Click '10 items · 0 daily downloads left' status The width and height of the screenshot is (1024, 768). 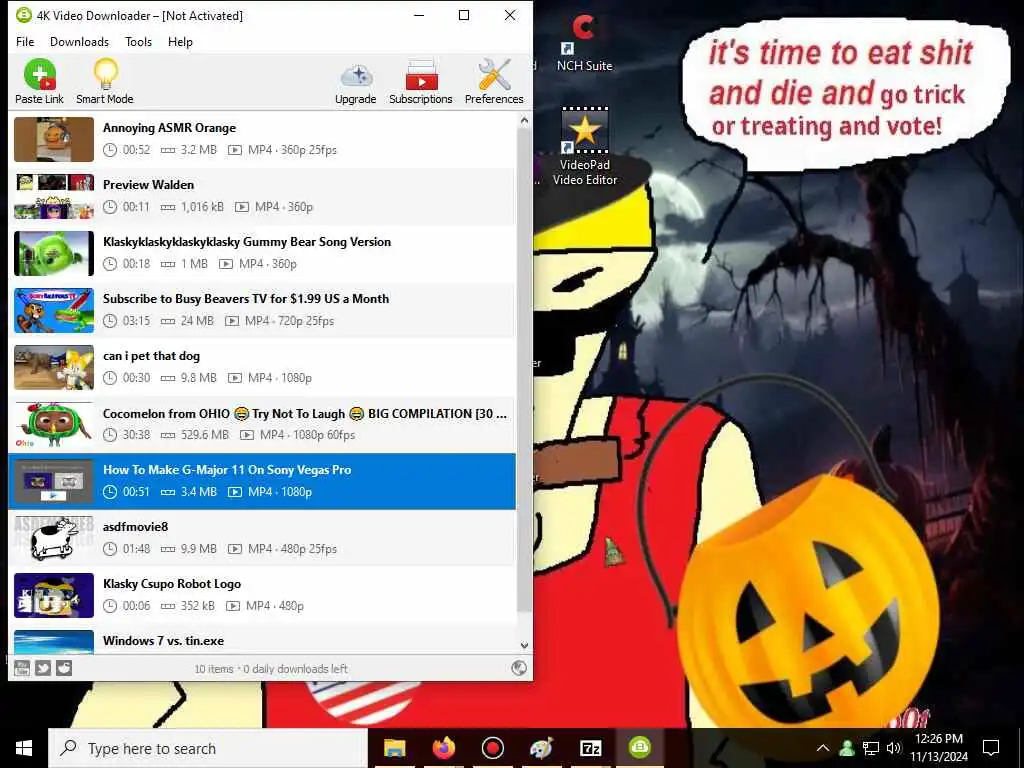271,669
